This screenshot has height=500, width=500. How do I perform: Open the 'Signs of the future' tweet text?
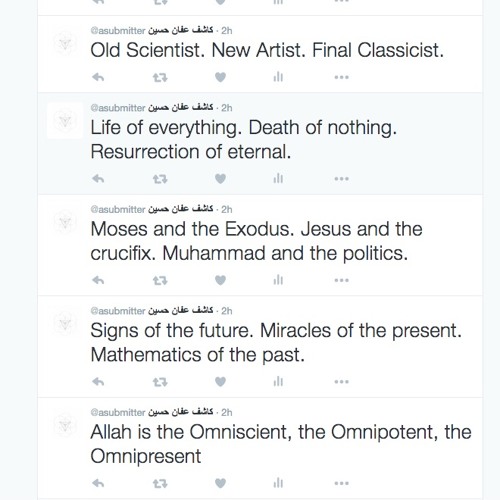click(276, 343)
